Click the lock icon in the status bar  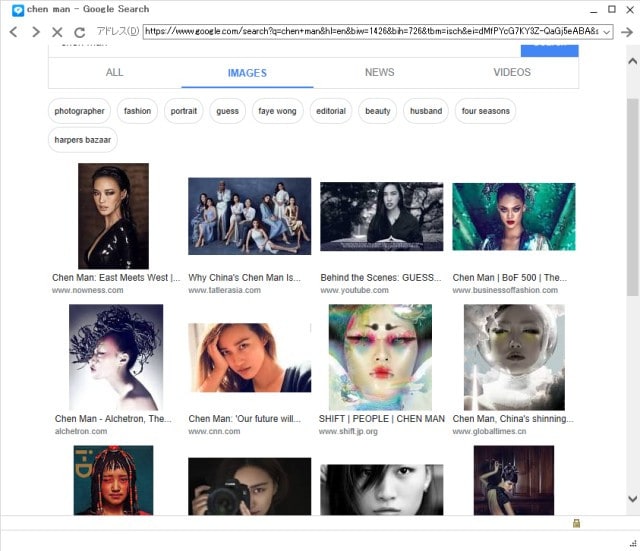tap(576, 523)
